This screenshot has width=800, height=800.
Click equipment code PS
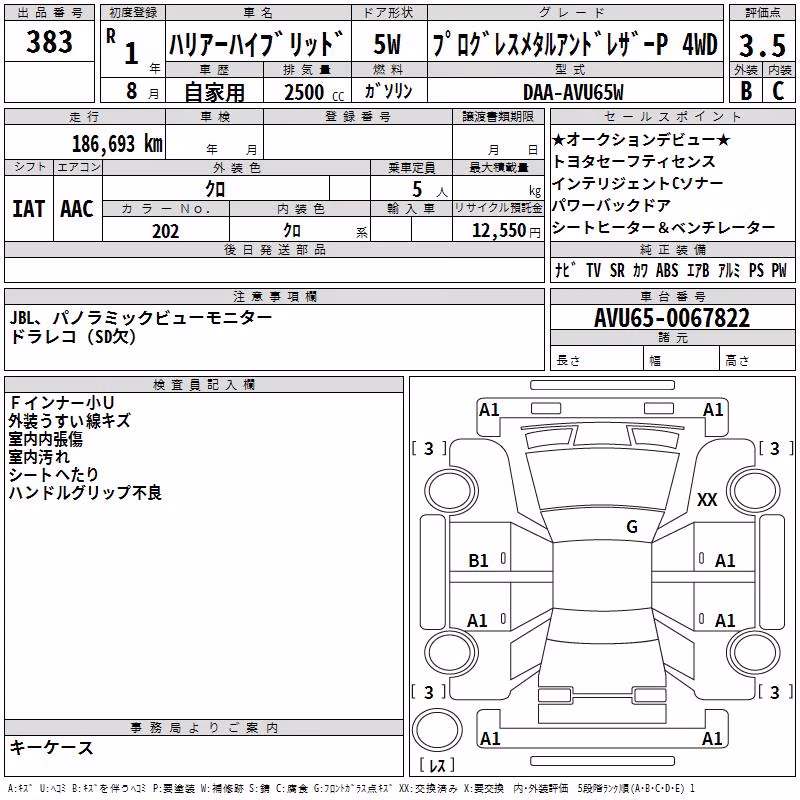click(x=756, y=270)
